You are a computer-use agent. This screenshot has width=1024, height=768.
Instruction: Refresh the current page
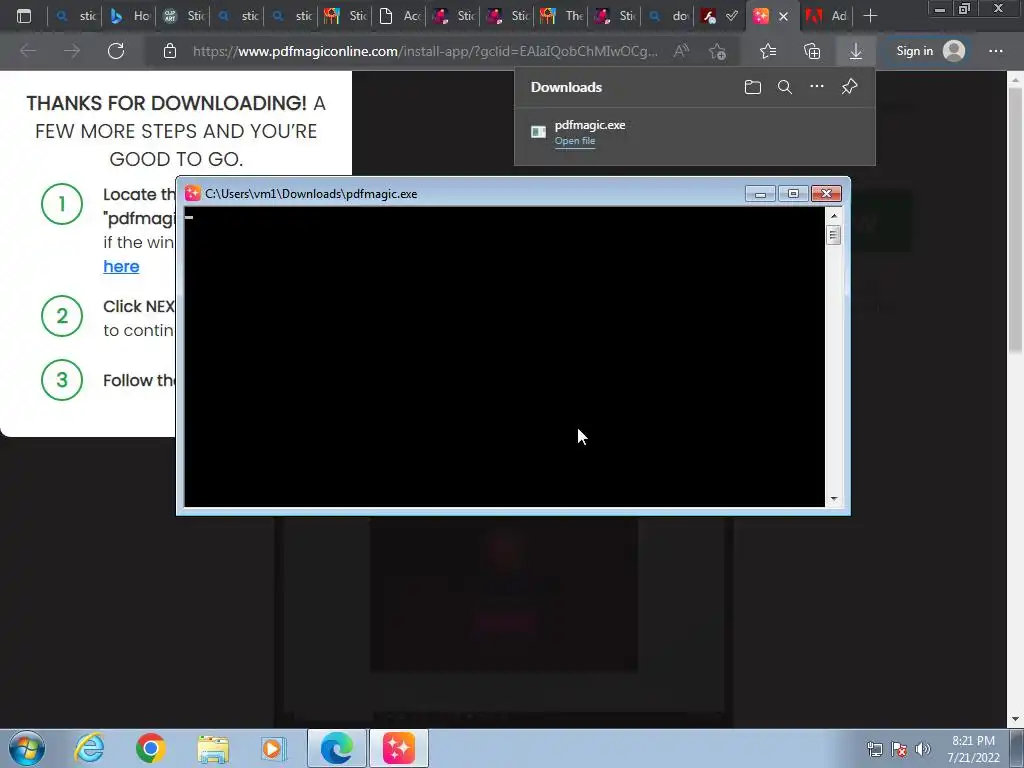coord(116,51)
